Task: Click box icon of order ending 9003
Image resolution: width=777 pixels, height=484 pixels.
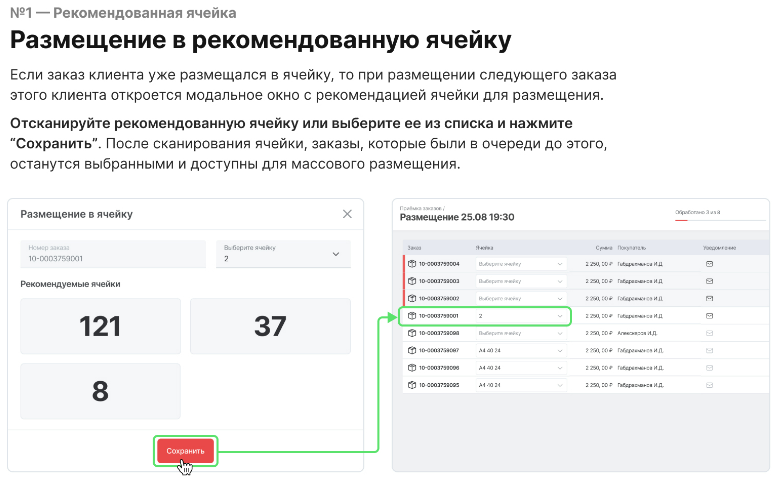Action: click(x=411, y=281)
